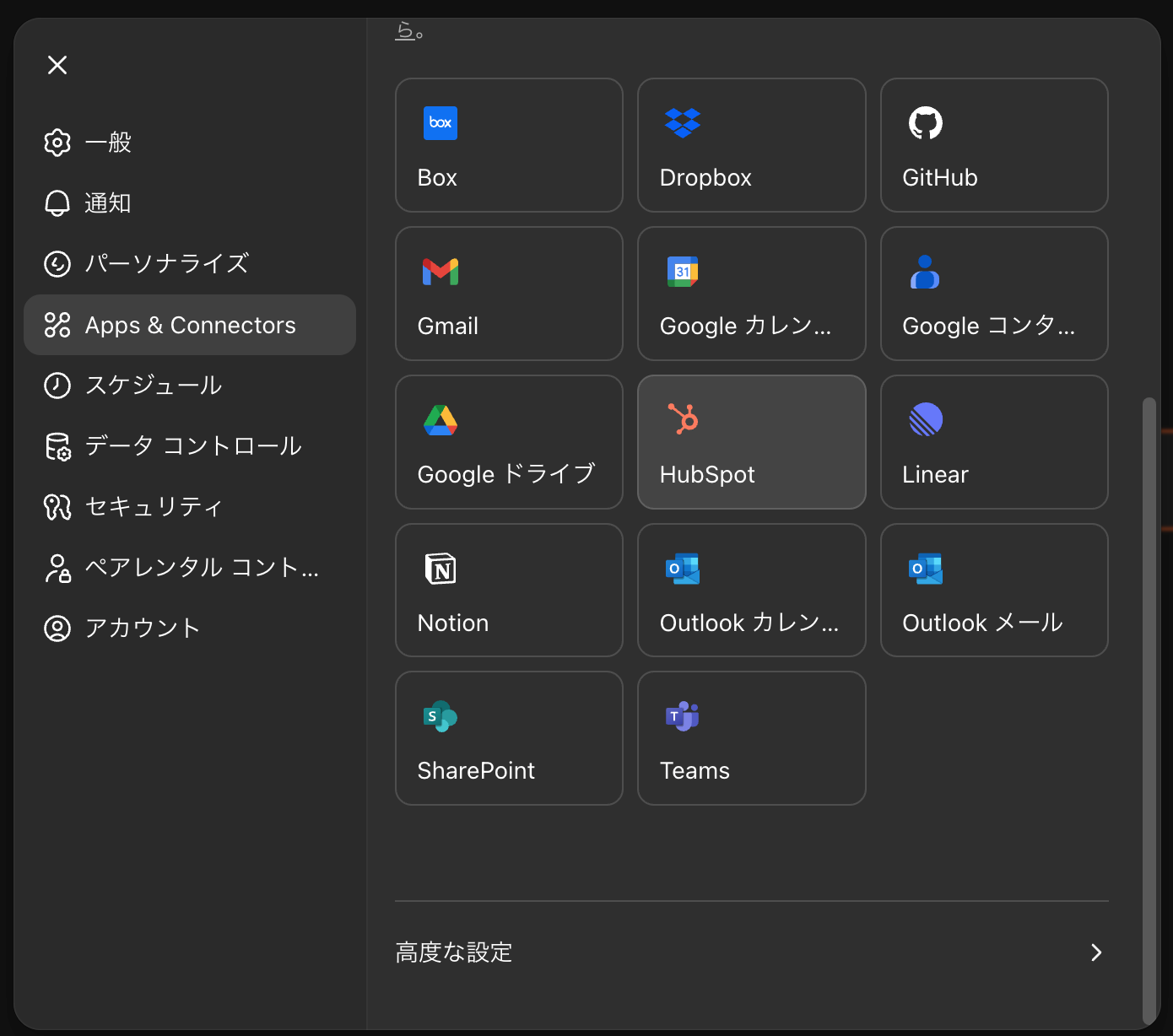Click the Google コンタクト connector
This screenshot has width=1173, height=1036.
tap(993, 294)
